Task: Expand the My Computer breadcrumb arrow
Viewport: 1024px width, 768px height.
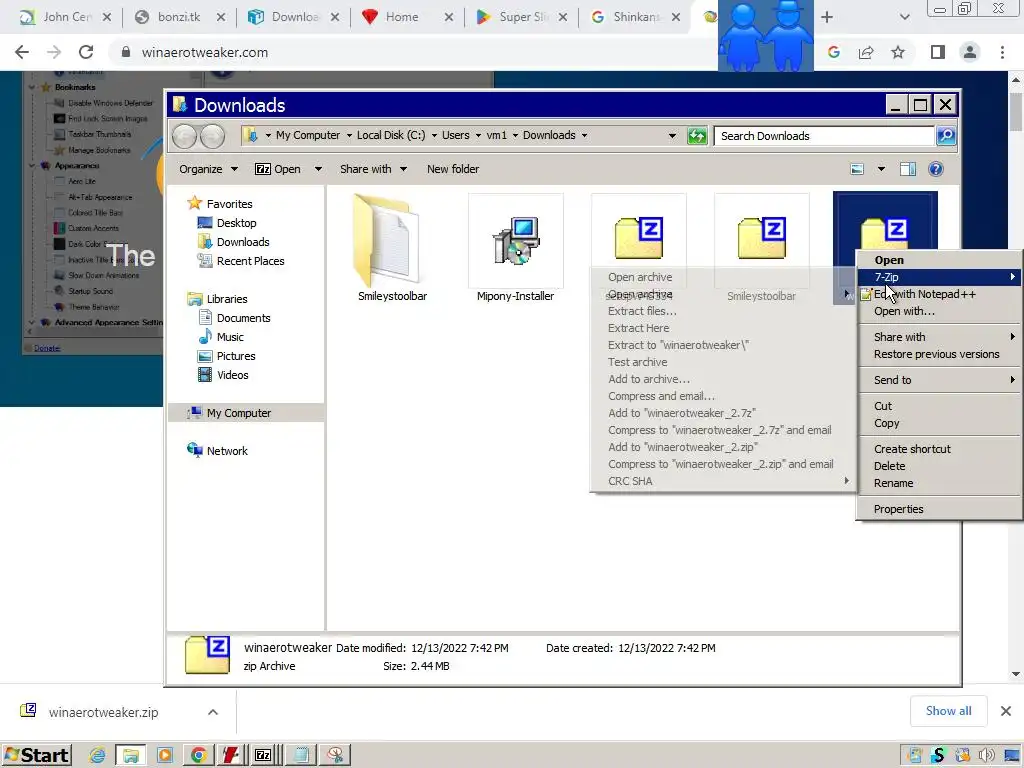Action: pyautogui.click(x=349, y=136)
